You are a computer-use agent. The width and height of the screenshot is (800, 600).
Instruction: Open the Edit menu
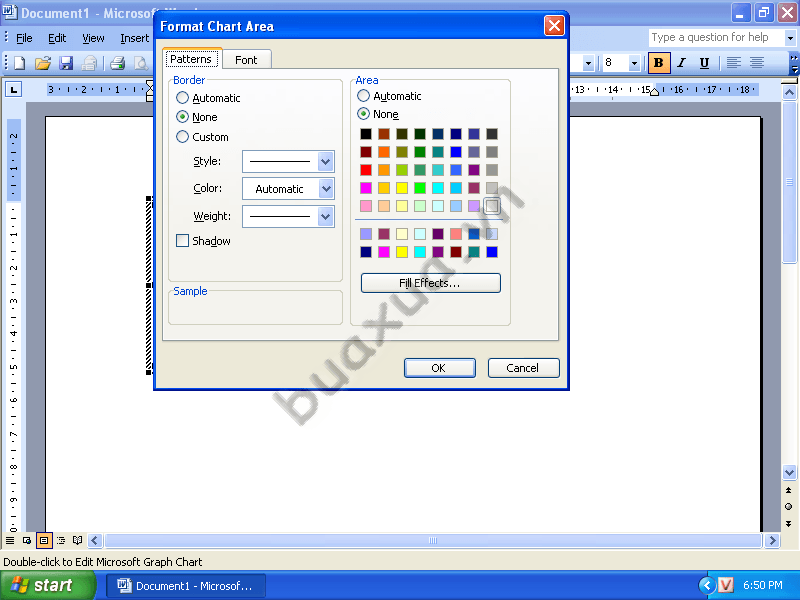57,38
